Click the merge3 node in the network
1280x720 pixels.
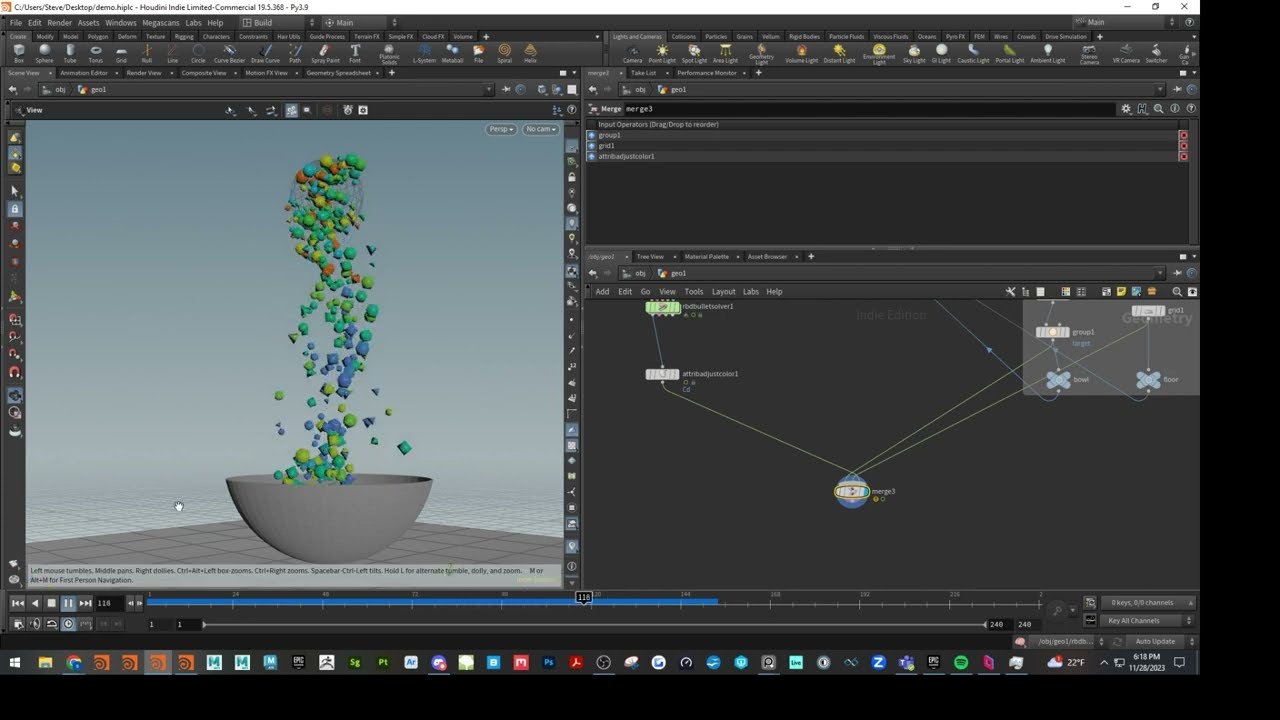852,491
